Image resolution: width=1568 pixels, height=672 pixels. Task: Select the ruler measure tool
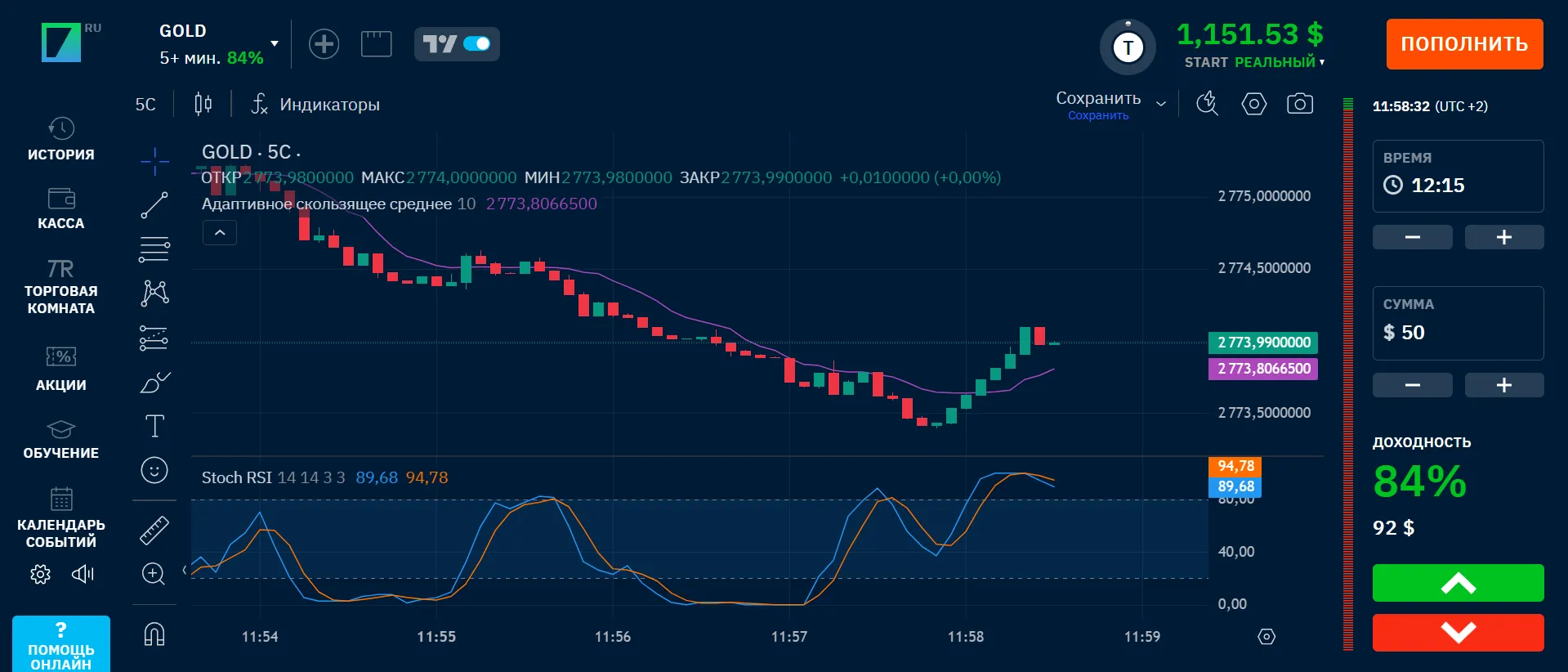(154, 531)
